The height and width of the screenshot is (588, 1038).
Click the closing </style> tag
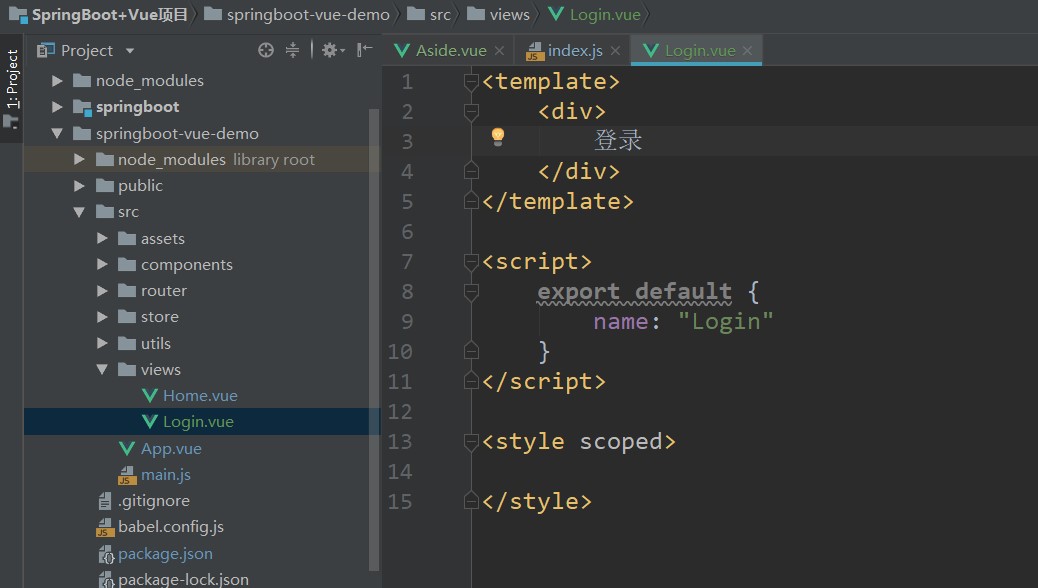click(537, 502)
